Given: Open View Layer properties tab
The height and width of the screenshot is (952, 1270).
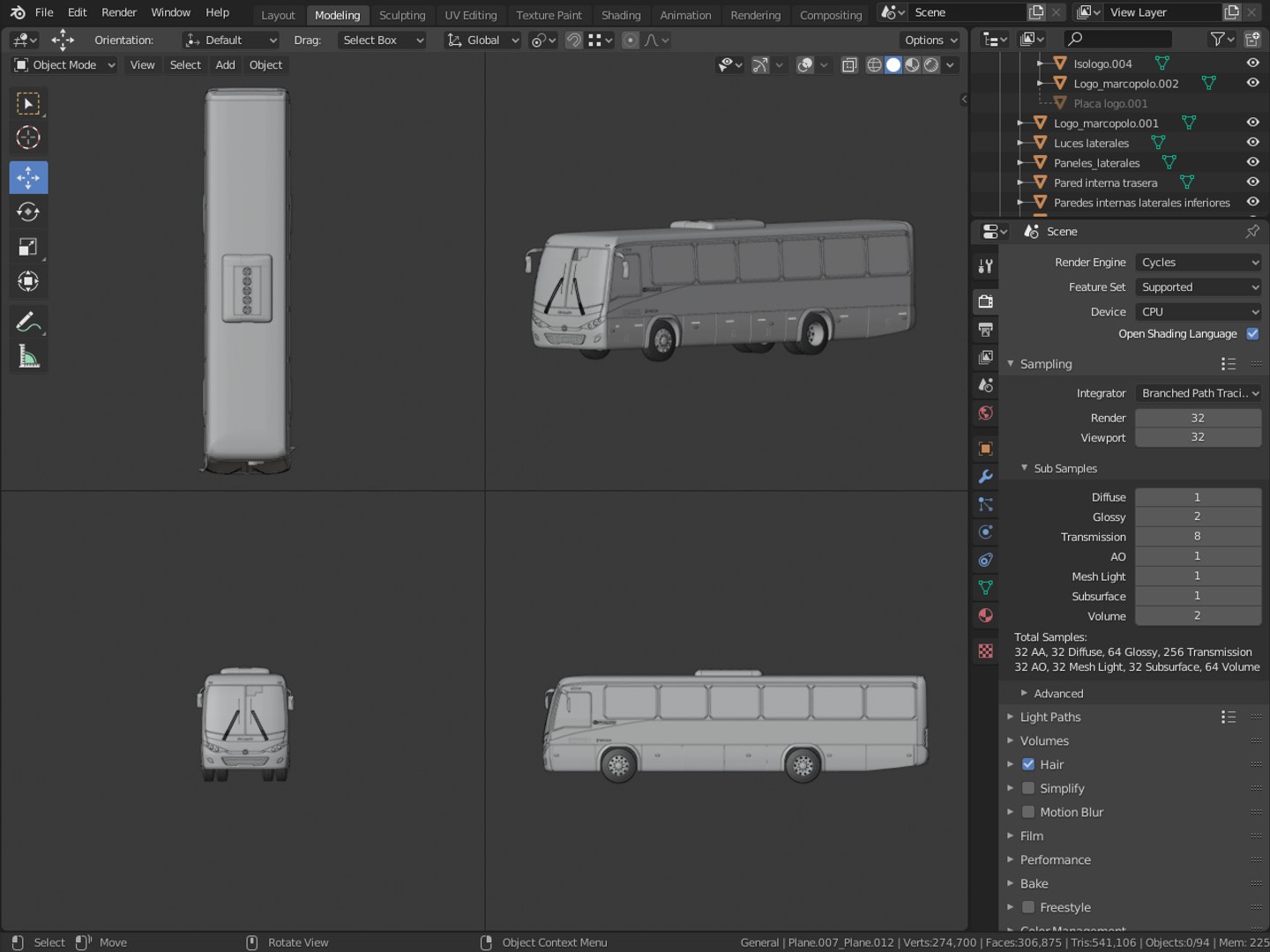Looking at the screenshot, I should point(986,357).
